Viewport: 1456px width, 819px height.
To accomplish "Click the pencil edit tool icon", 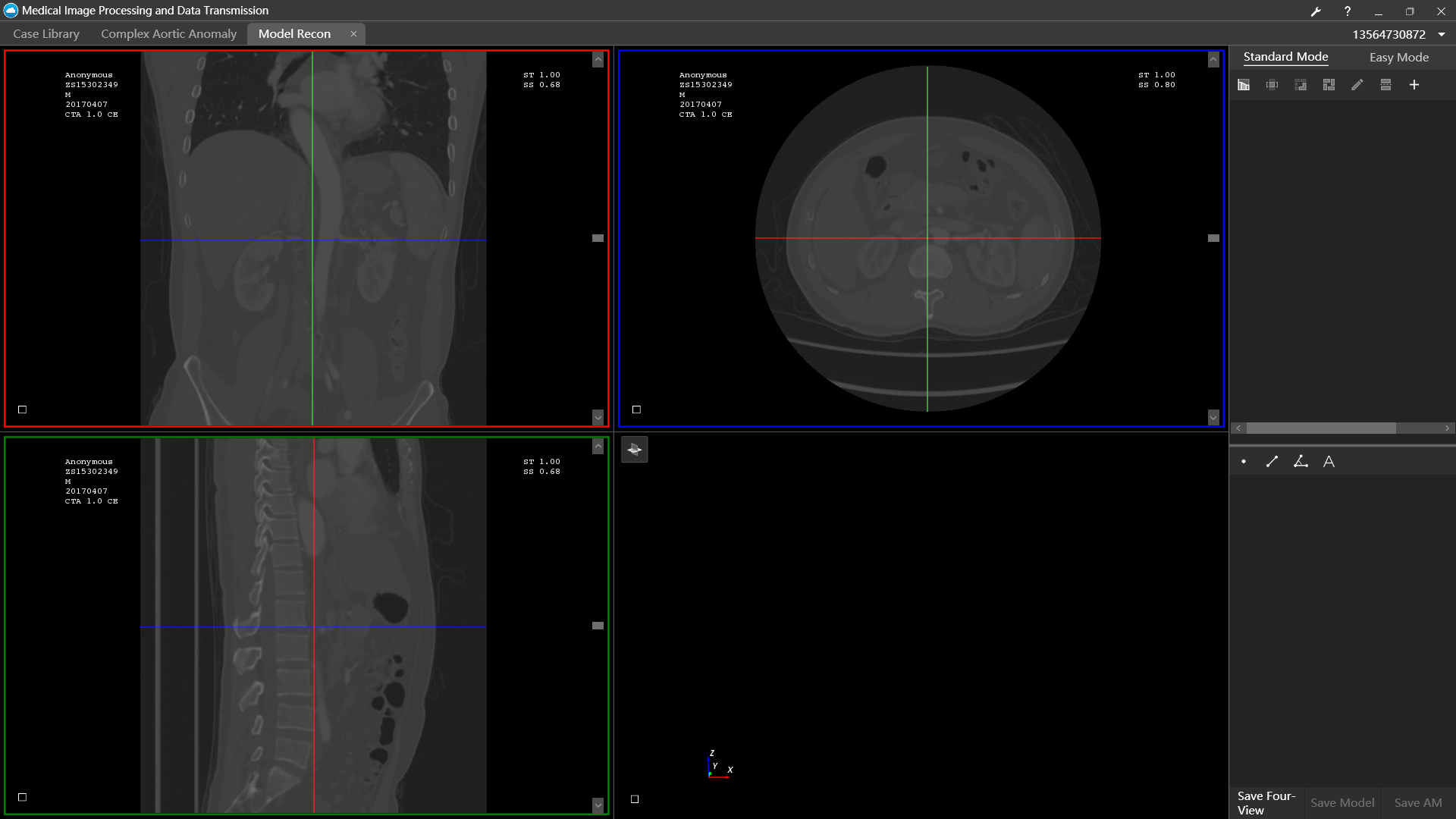I will tap(1357, 85).
